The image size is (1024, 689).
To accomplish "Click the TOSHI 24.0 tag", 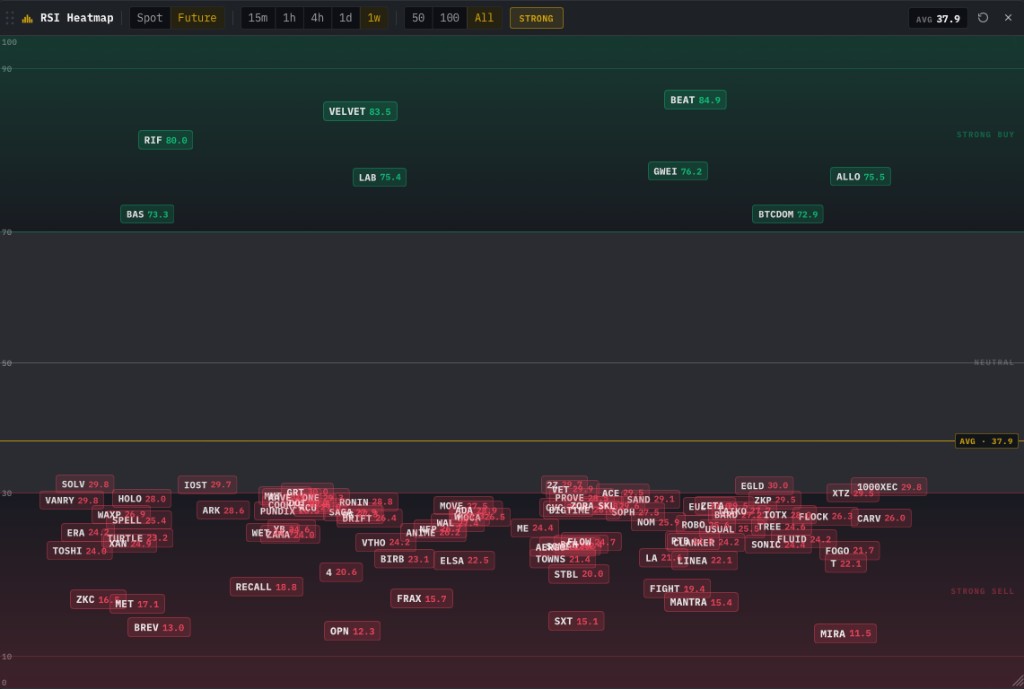I will click(x=79, y=551).
